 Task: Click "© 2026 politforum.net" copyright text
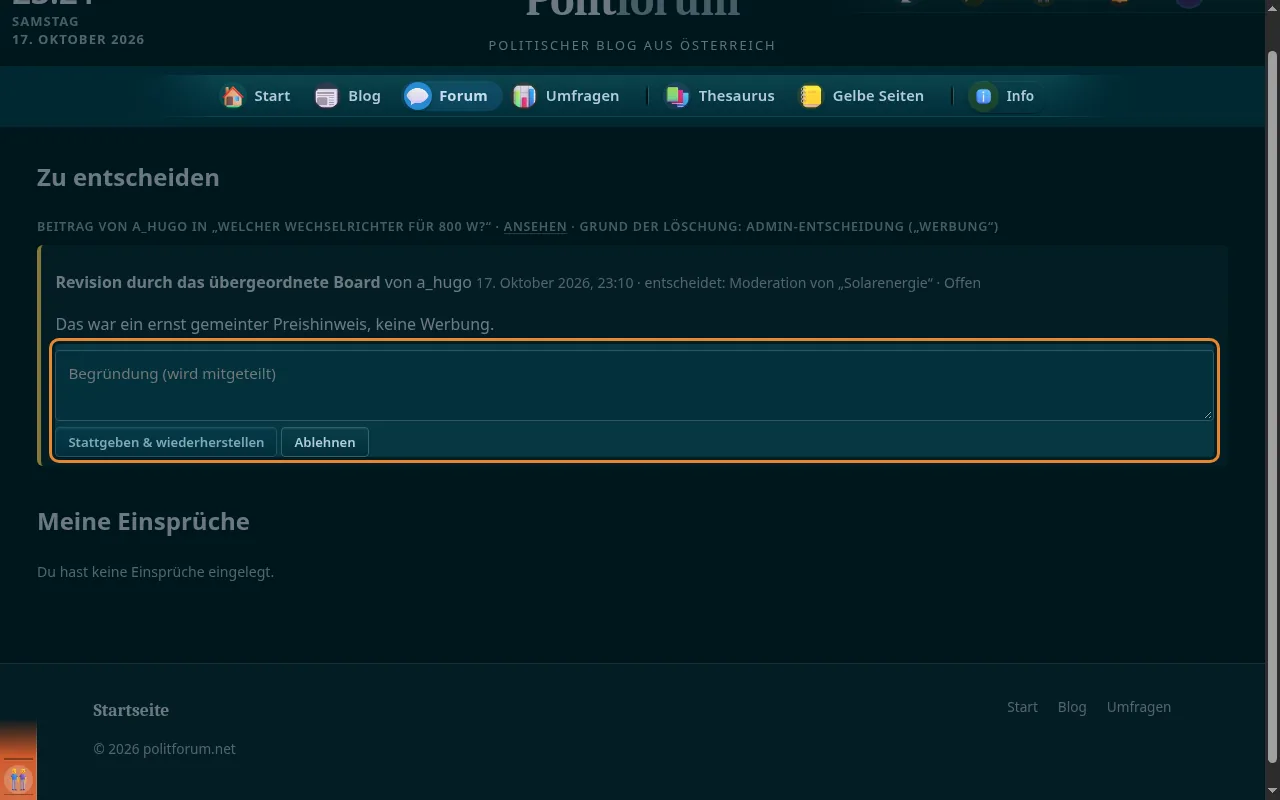[x=164, y=749]
